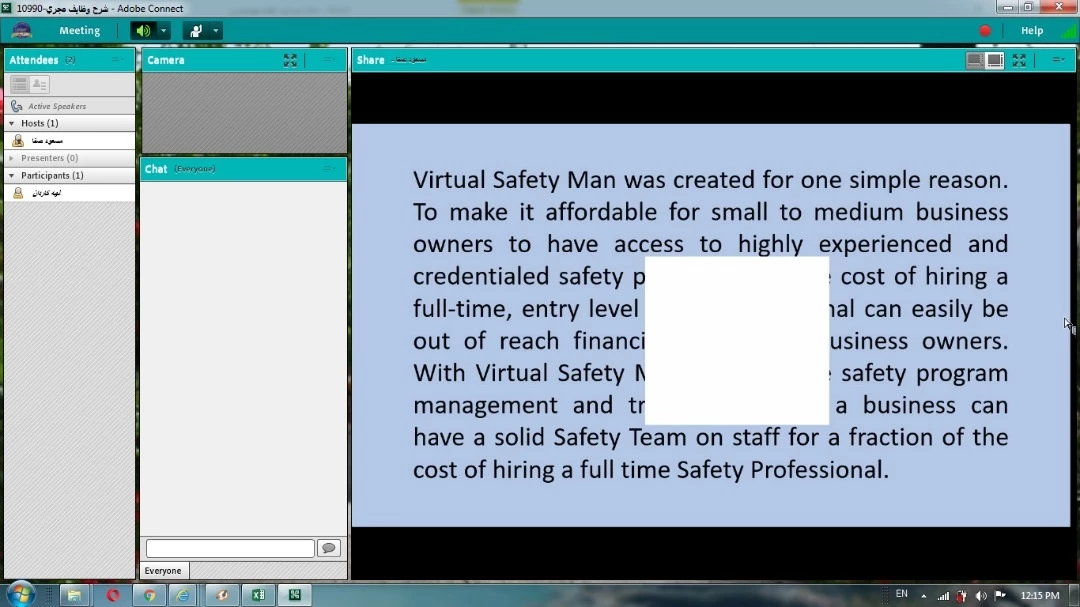Maximize the Camera pod
1080x607 pixels.
(x=290, y=61)
